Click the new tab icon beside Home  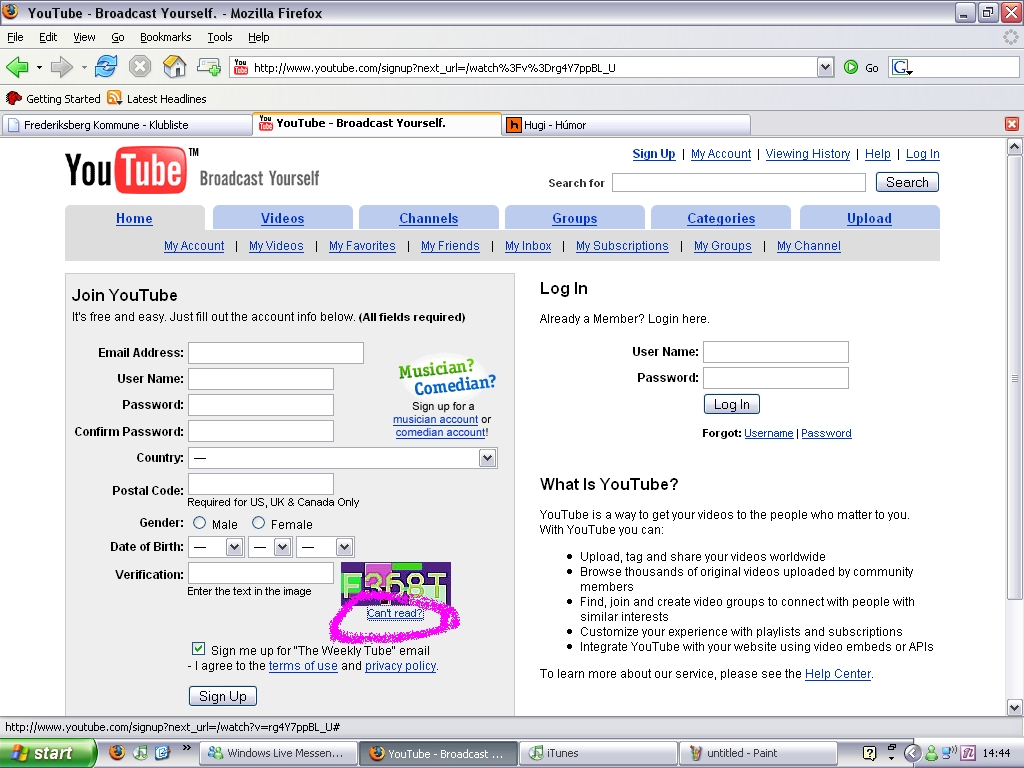(209, 66)
